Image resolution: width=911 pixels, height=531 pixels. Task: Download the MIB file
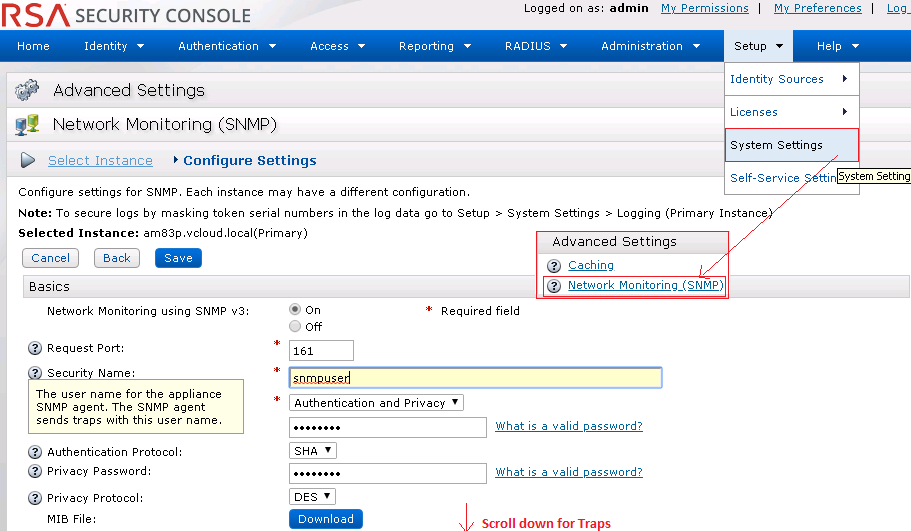pos(326,519)
